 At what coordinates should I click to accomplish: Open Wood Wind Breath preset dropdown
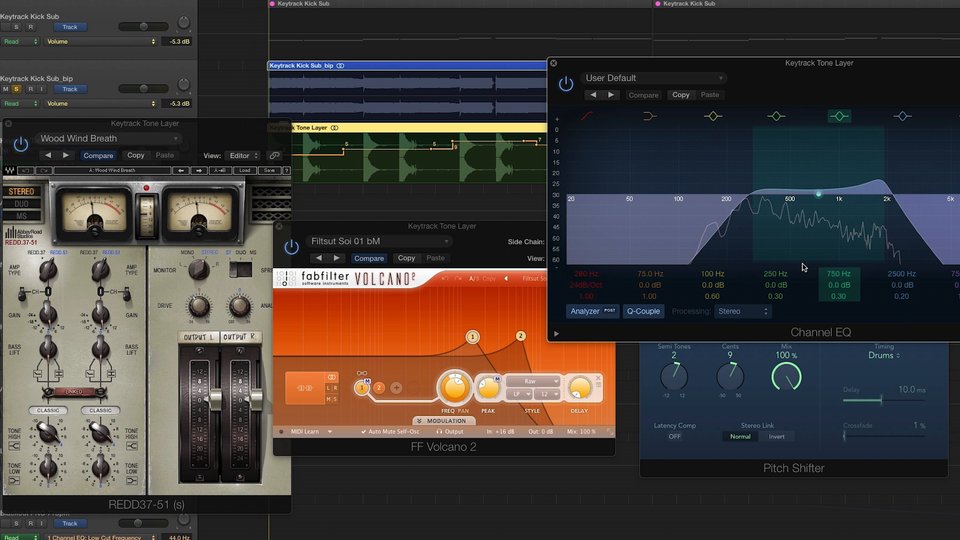coord(108,138)
